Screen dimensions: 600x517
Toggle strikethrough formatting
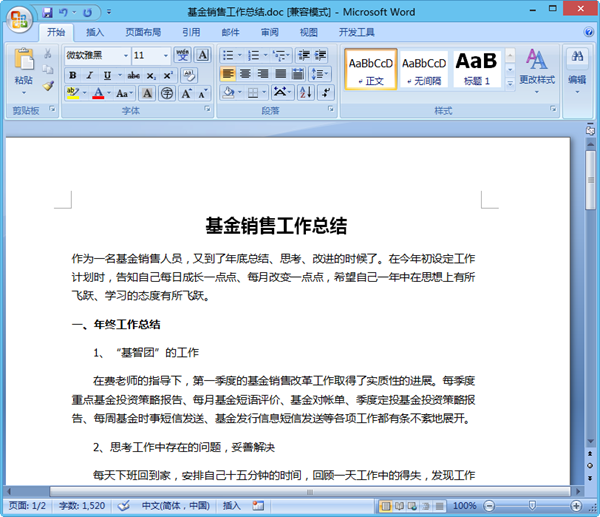pyautogui.click(x=134, y=75)
